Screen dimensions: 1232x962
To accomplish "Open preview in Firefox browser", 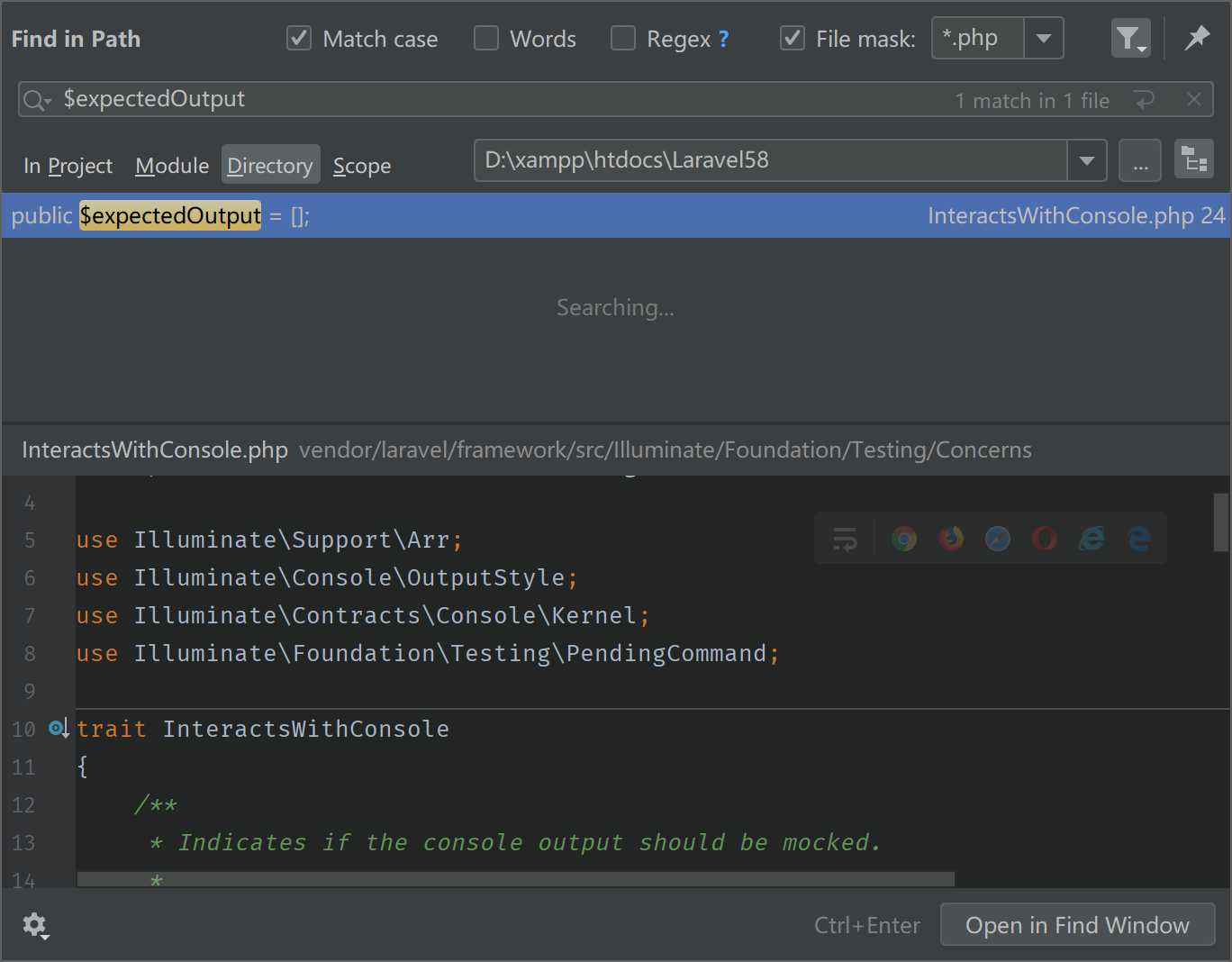I will pos(951,539).
